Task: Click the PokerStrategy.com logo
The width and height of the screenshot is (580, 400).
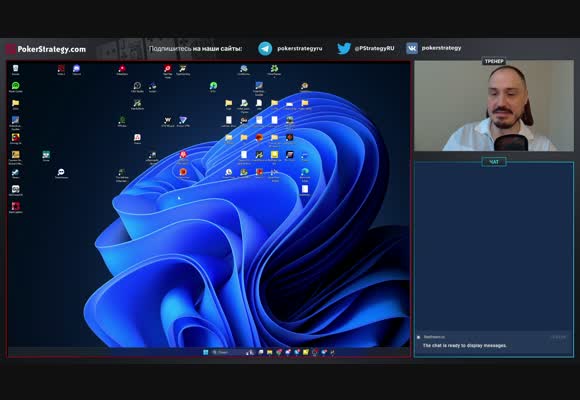Action: click(x=46, y=49)
